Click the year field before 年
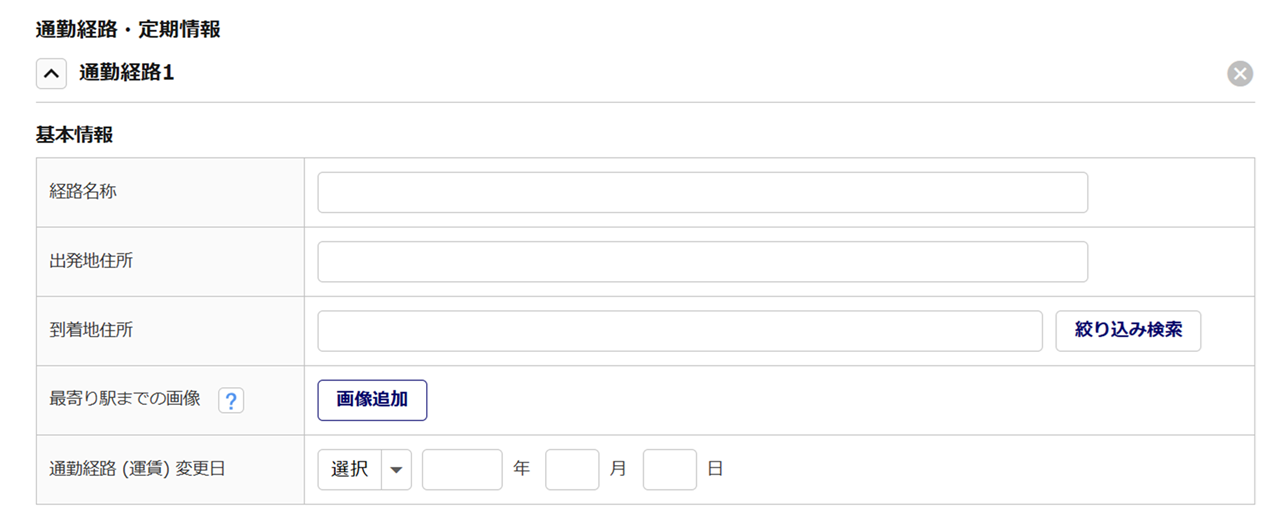Viewport: 1280px width, 515px height. 462,470
